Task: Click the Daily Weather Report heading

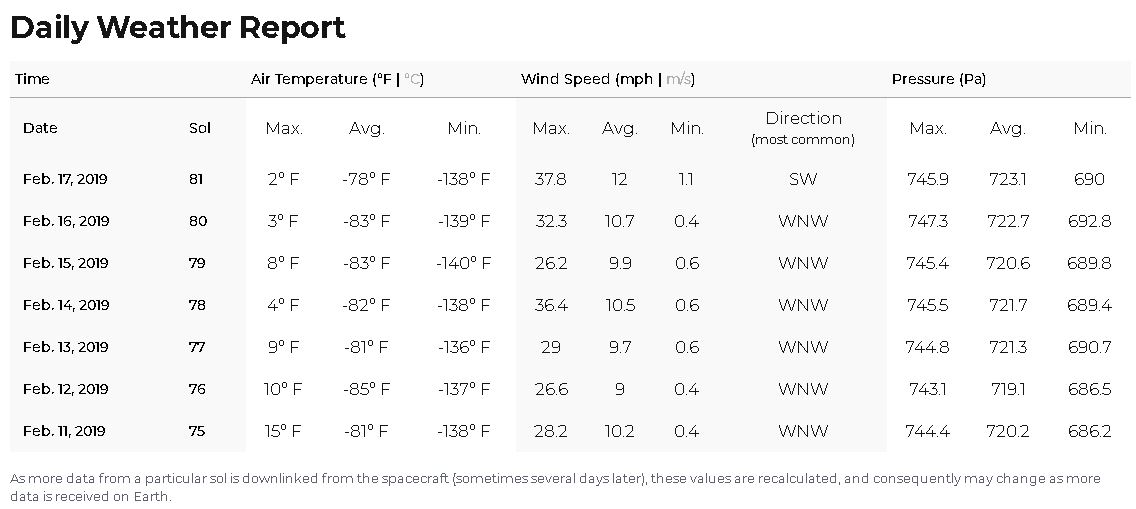Action: 178,27
